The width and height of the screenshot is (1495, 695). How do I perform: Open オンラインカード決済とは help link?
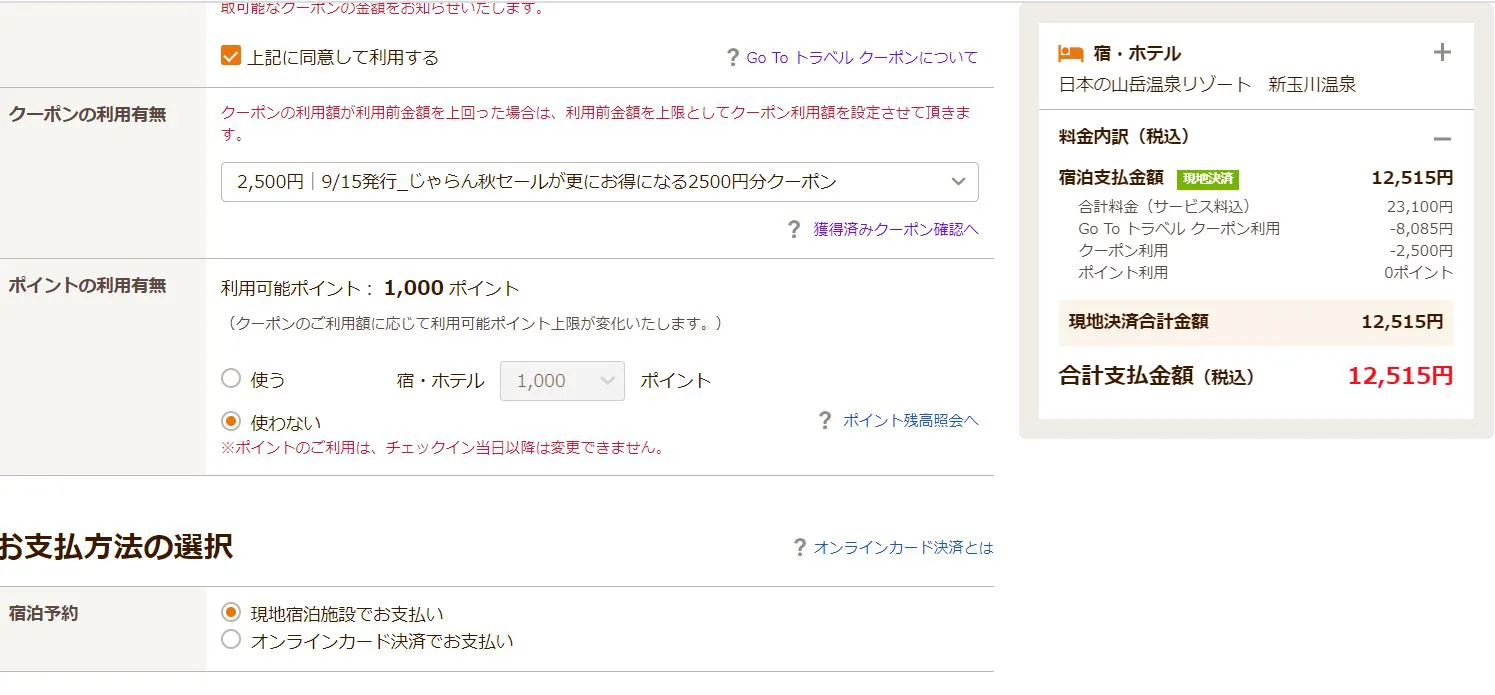click(x=904, y=548)
